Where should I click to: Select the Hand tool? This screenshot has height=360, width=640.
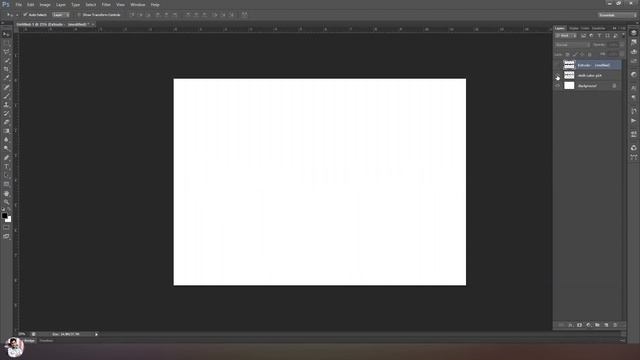point(6,193)
